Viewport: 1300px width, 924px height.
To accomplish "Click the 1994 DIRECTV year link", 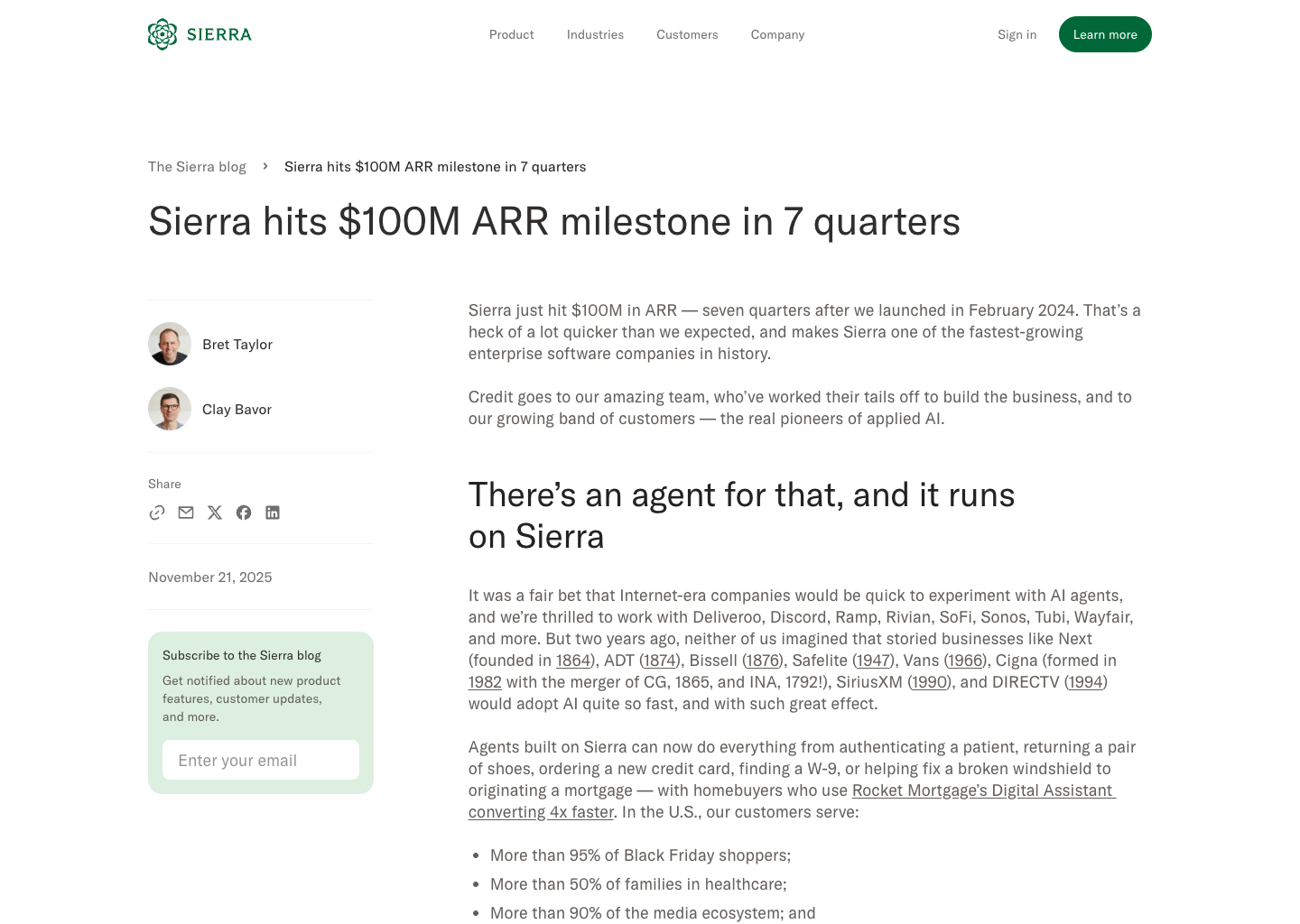I will [x=1085, y=682].
